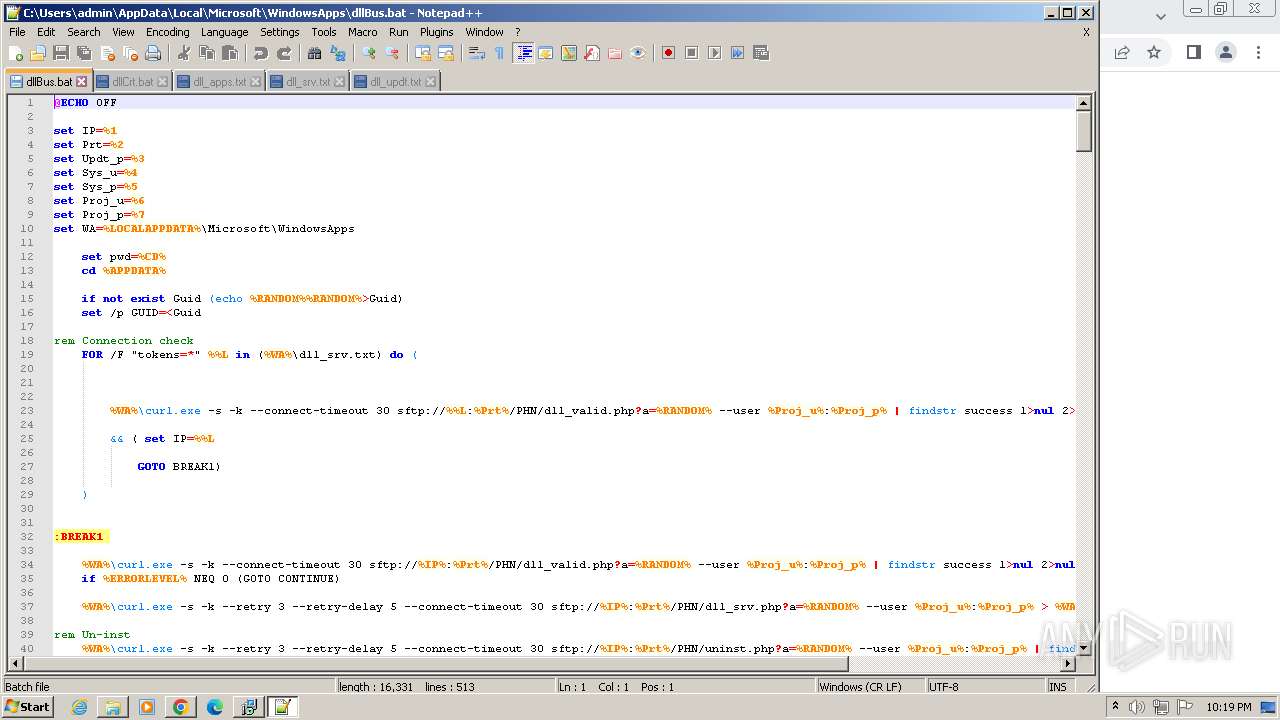Click the :BREAK1 label on line 32

(x=79, y=537)
